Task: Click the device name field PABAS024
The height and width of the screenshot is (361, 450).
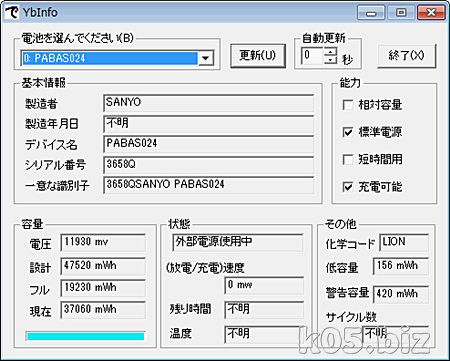Action: coord(208,144)
